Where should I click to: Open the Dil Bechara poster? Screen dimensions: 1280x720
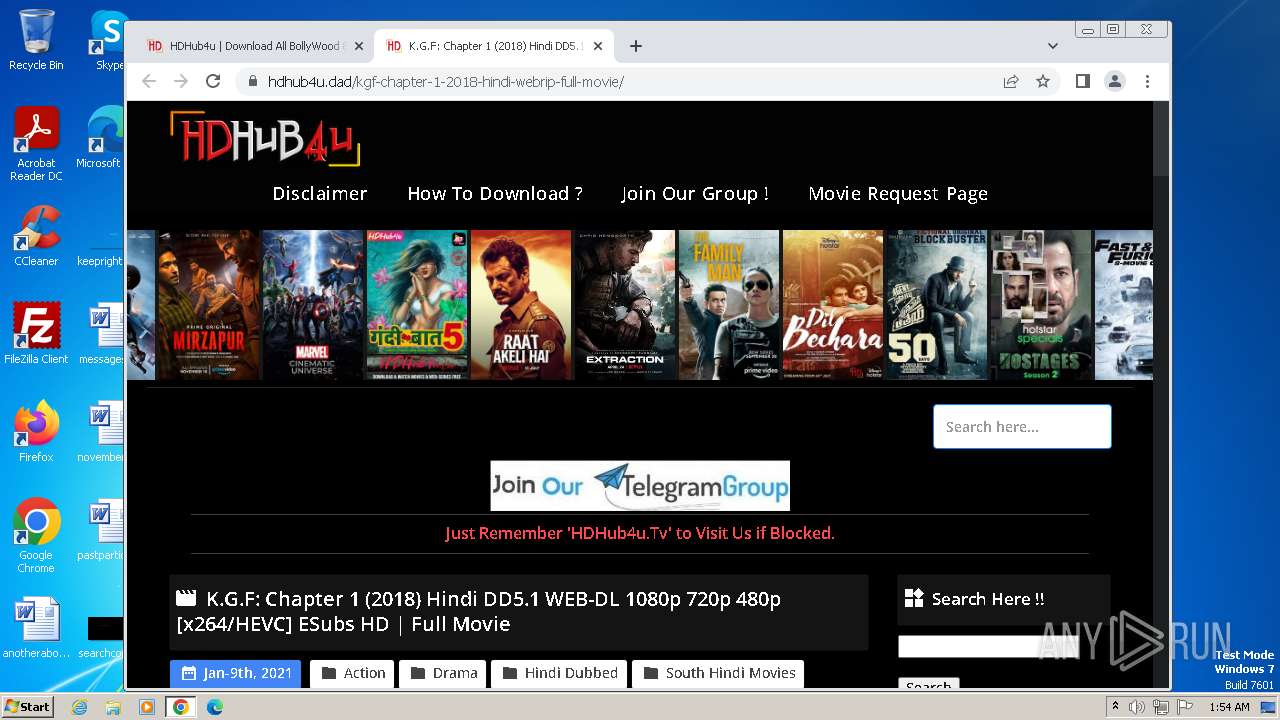click(833, 305)
